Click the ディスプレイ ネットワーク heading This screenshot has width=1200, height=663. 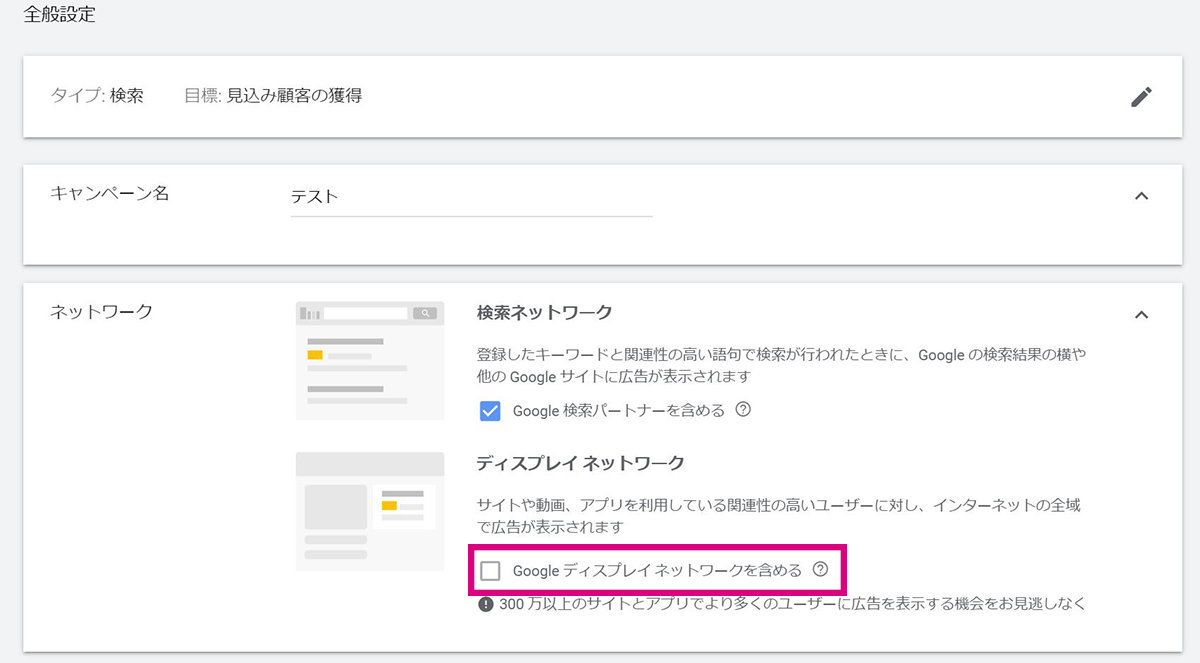[581, 462]
